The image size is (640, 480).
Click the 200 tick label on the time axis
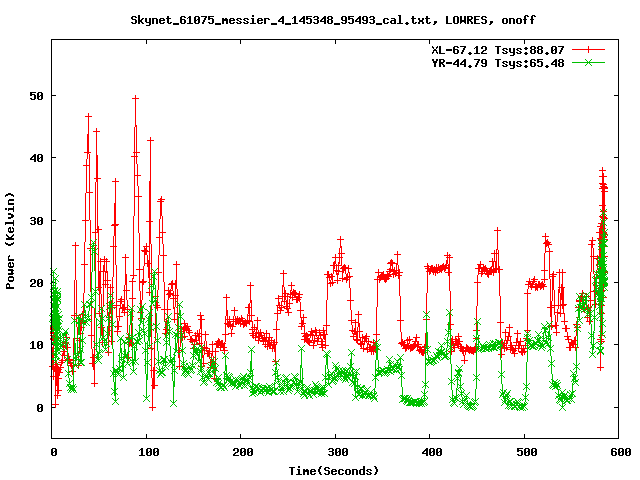point(241,452)
